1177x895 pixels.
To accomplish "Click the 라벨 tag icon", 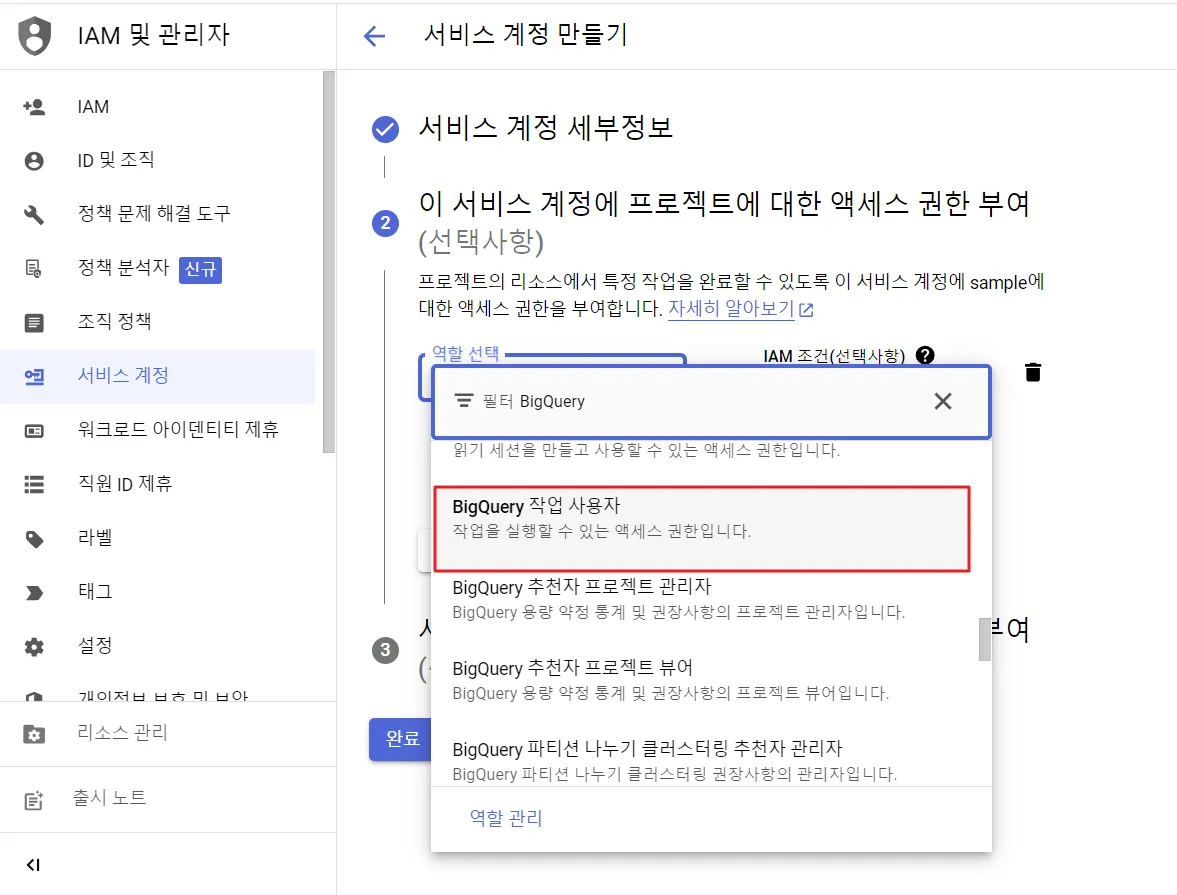I will pyautogui.click(x=34, y=539).
